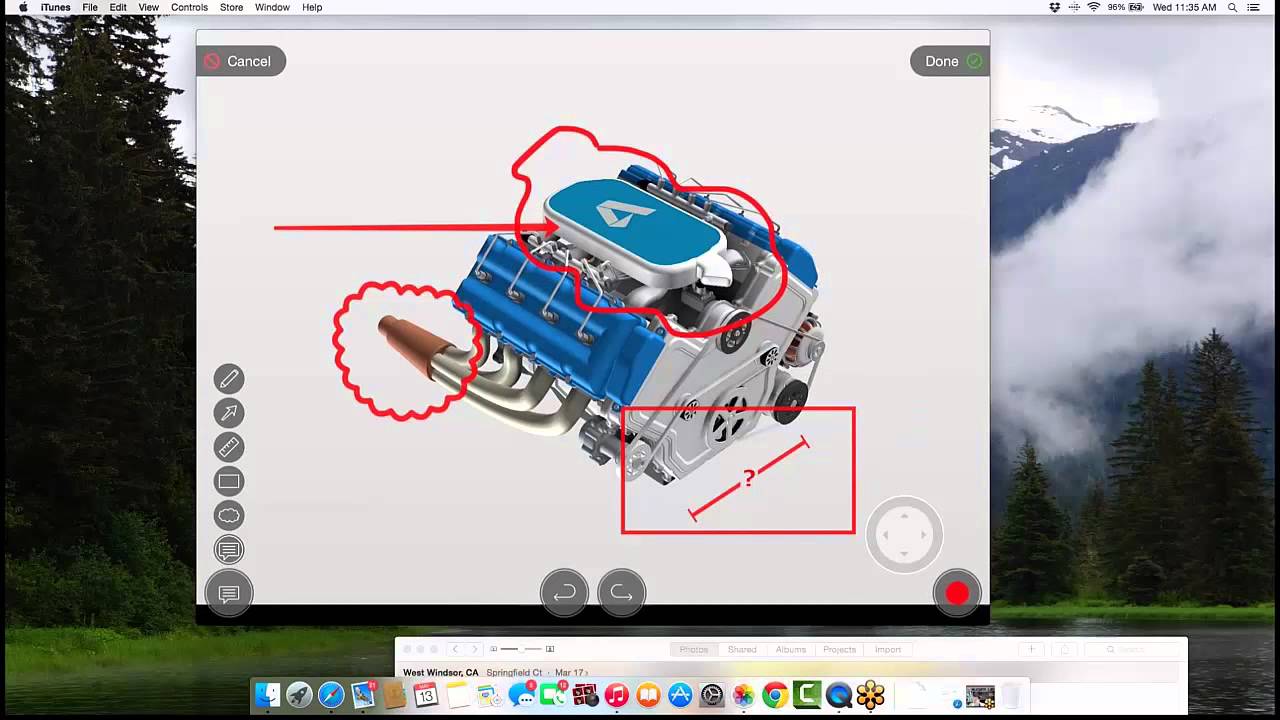Select the rectangle markup tool
Image resolution: width=1280 pixels, height=720 pixels.
pos(229,481)
